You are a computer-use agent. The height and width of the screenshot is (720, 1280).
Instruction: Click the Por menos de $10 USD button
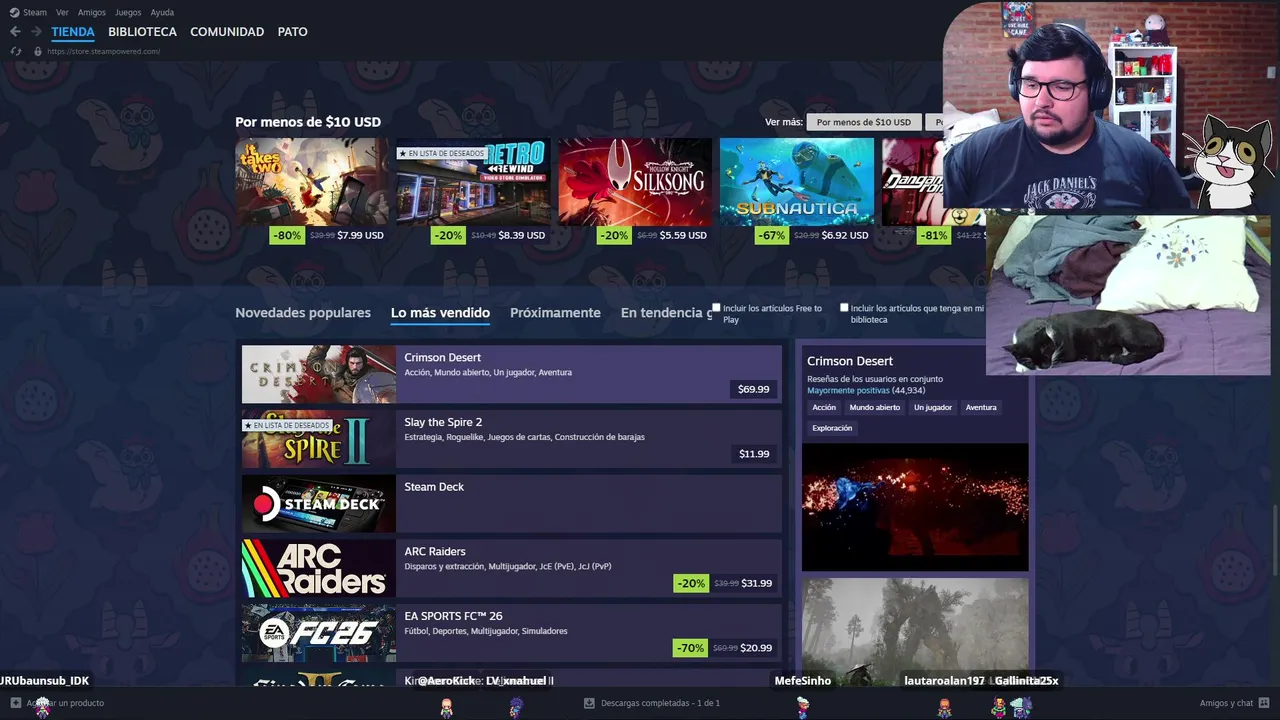tap(864, 122)
